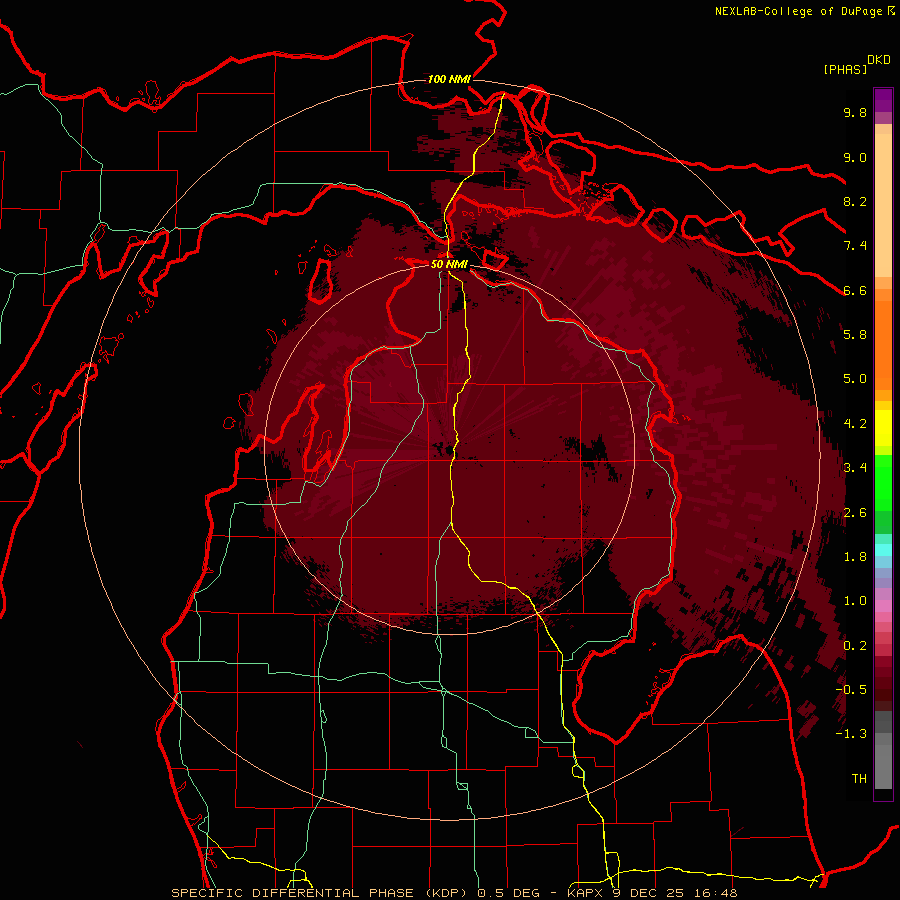Click the 100 NMI range ring label
The image size is (900, 900).
coord(449,79)
